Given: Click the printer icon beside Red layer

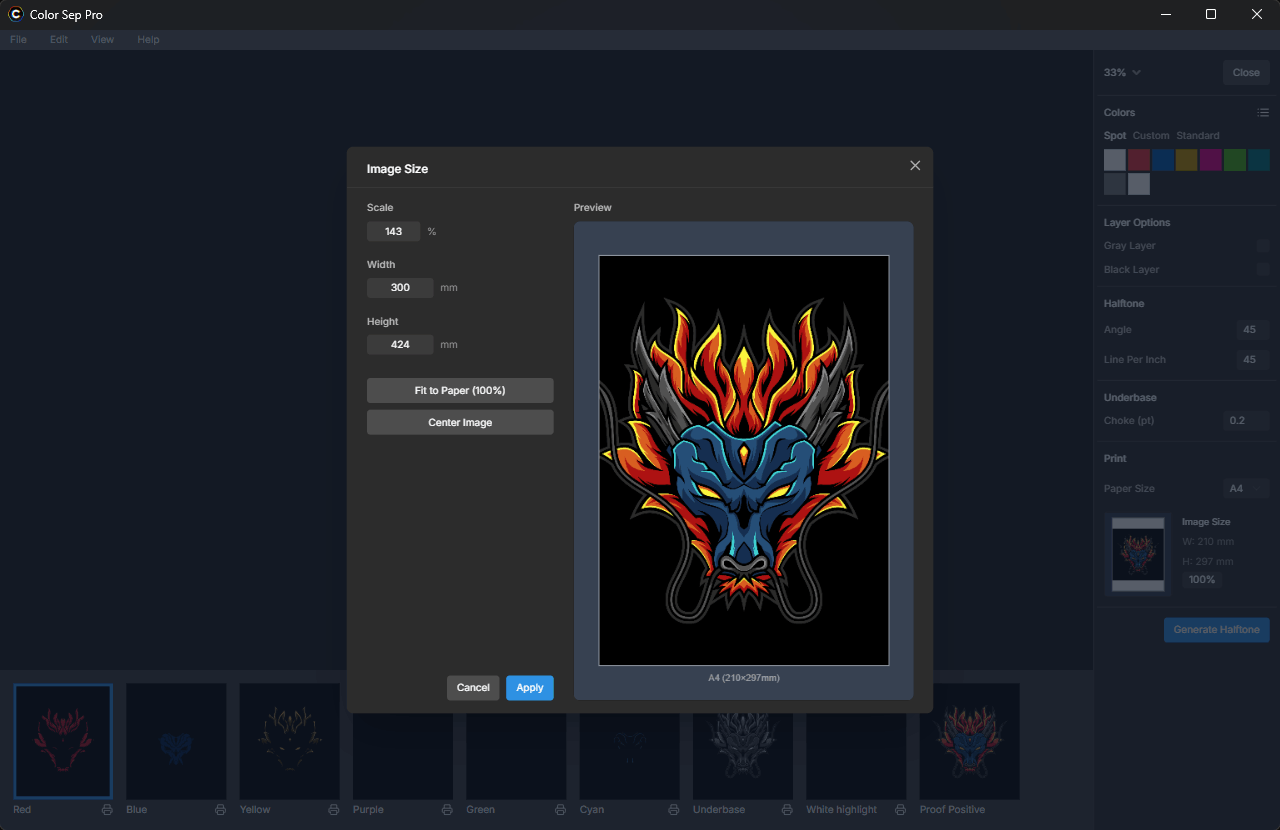Looking at the screenshot, I should click(x=107, y=810).
